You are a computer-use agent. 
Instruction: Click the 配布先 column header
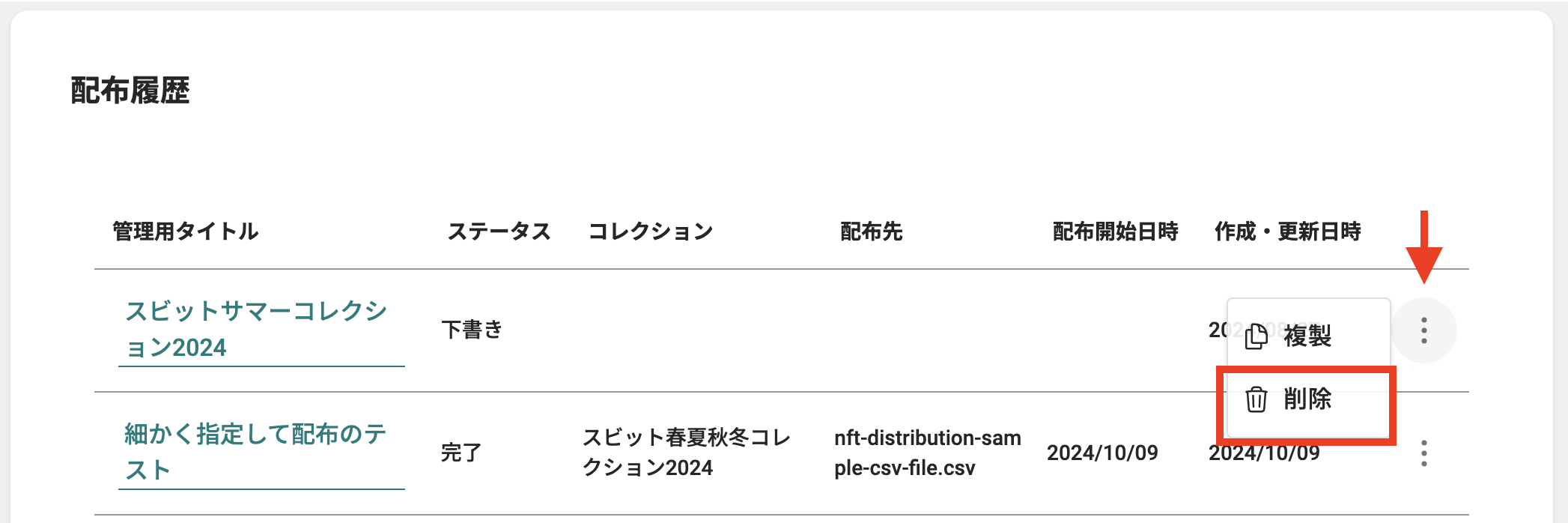872,232
